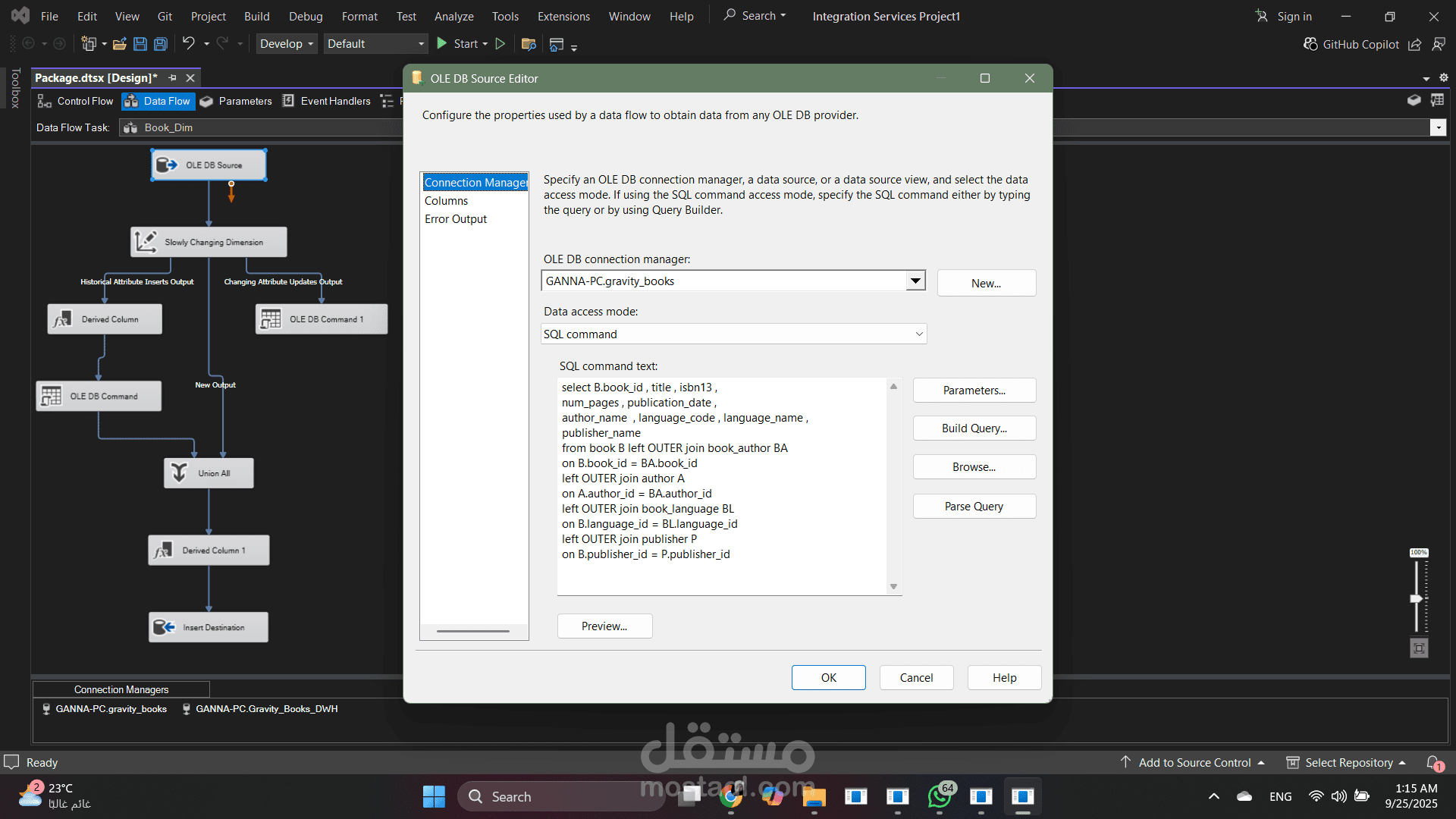Click the green Start debugging icon
1456x819 pixels.
(441, 44)
